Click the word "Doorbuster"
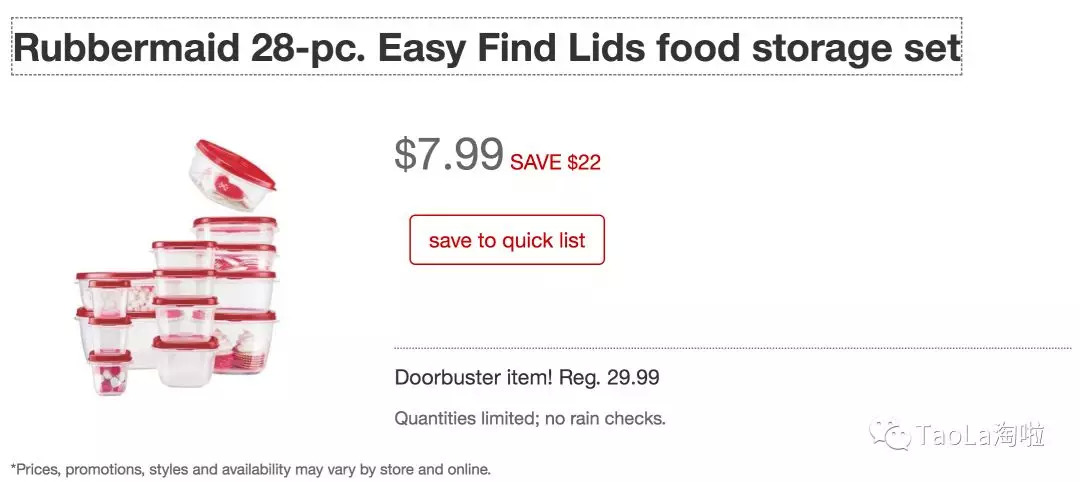The image size is (1080, 482). point(442,378)
